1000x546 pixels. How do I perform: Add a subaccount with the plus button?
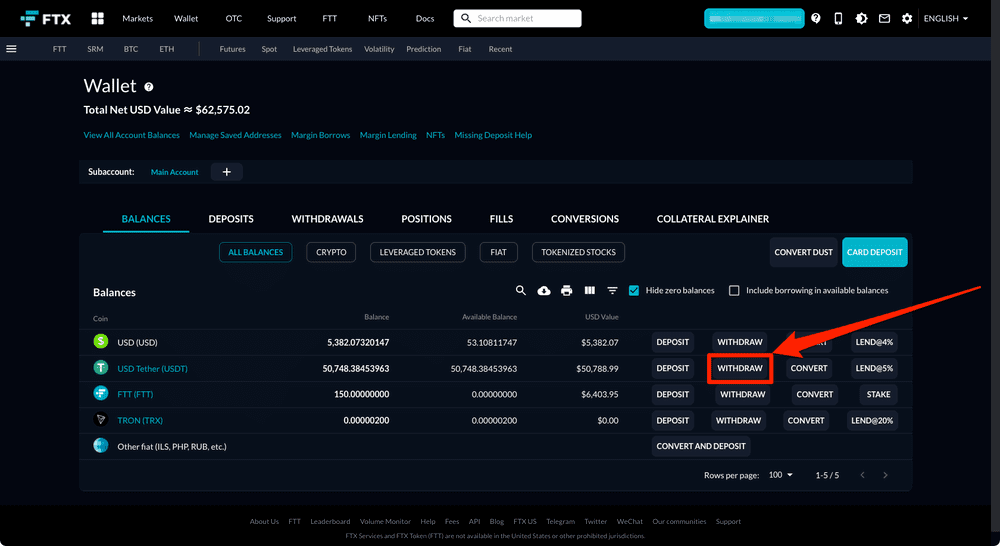coord(226,172)
